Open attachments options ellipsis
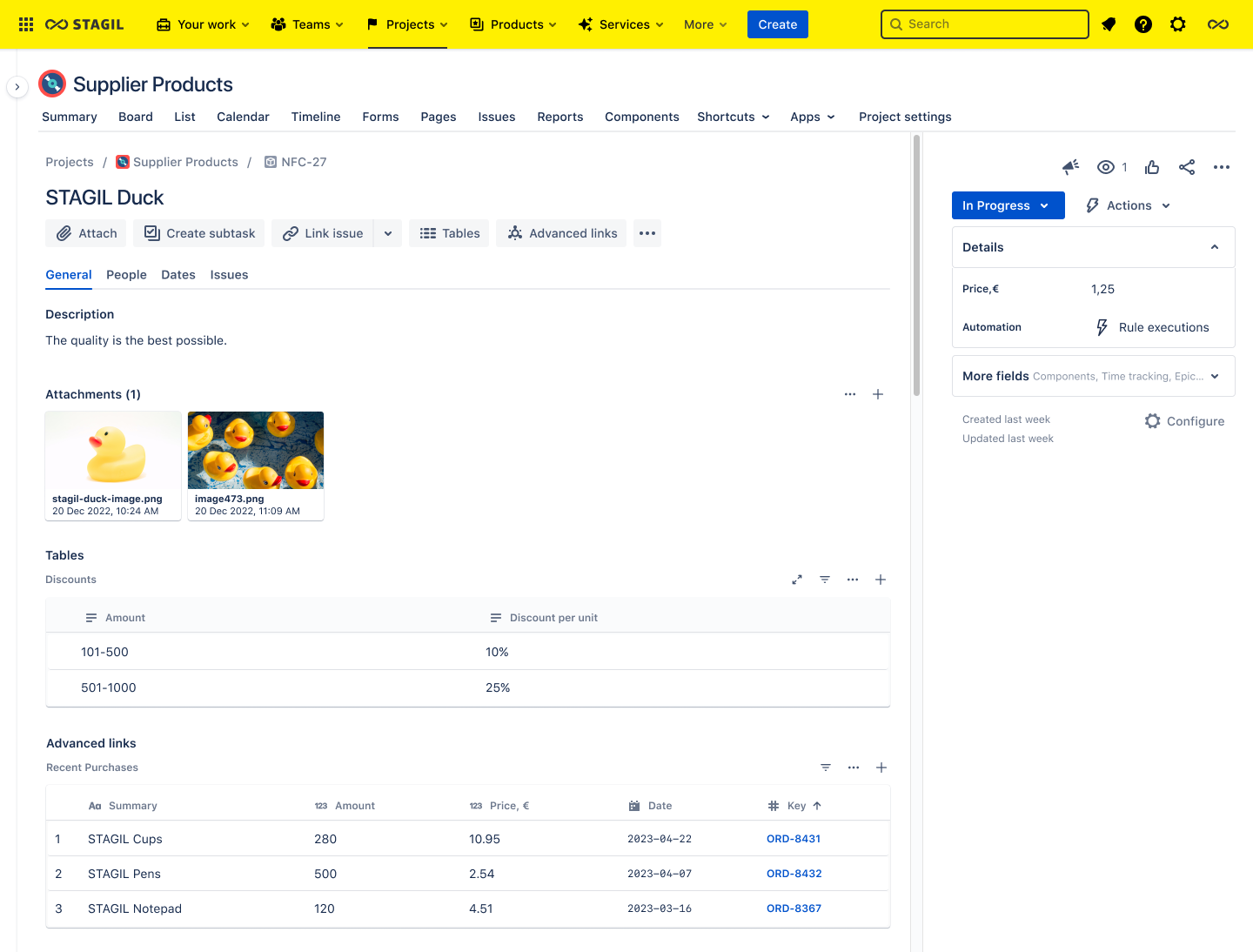The width and height of the screenshot is (1253, 952). [x=850, y=394]
